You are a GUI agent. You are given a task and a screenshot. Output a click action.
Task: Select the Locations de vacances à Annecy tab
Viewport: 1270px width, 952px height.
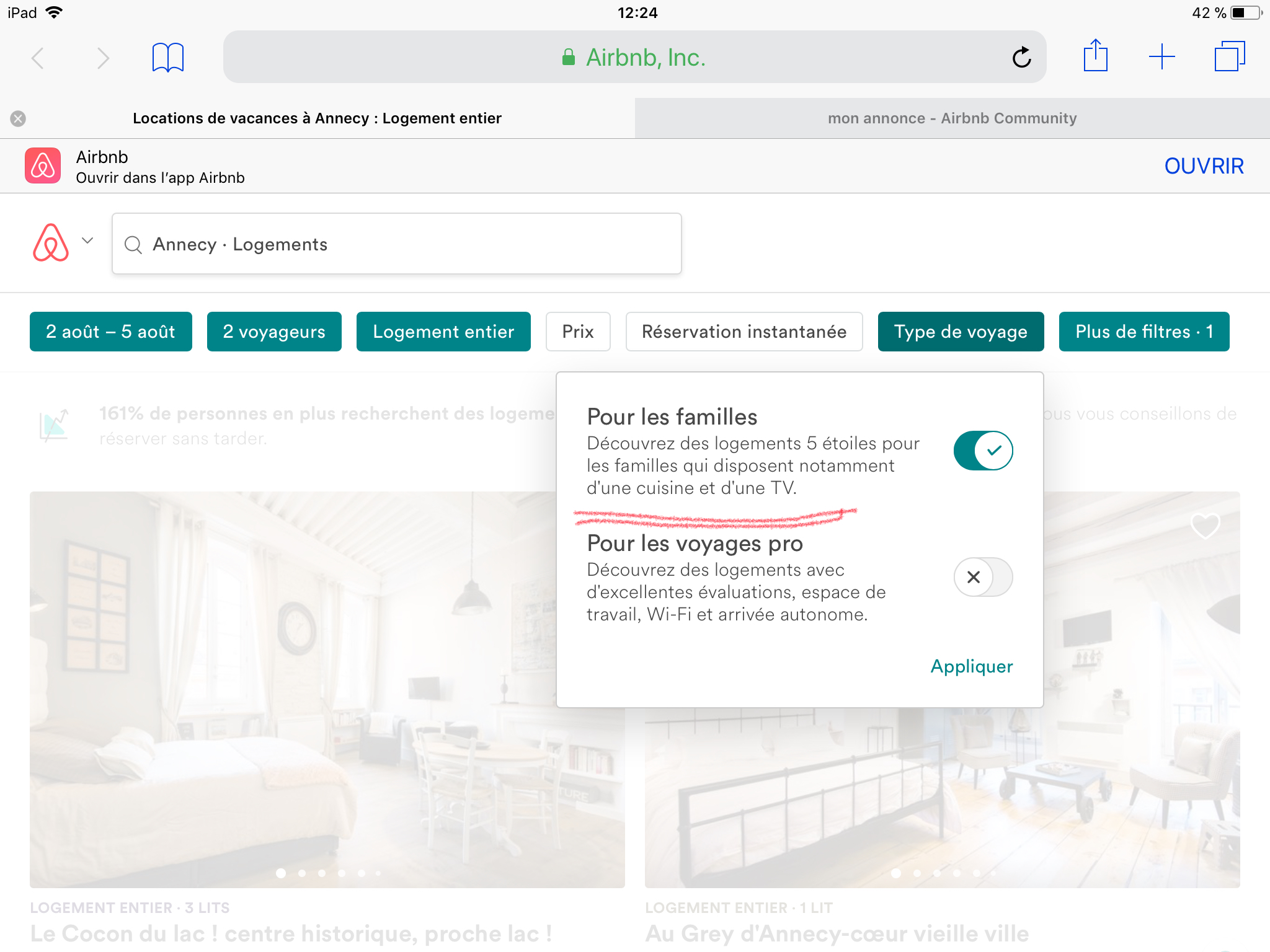[317, 118]
